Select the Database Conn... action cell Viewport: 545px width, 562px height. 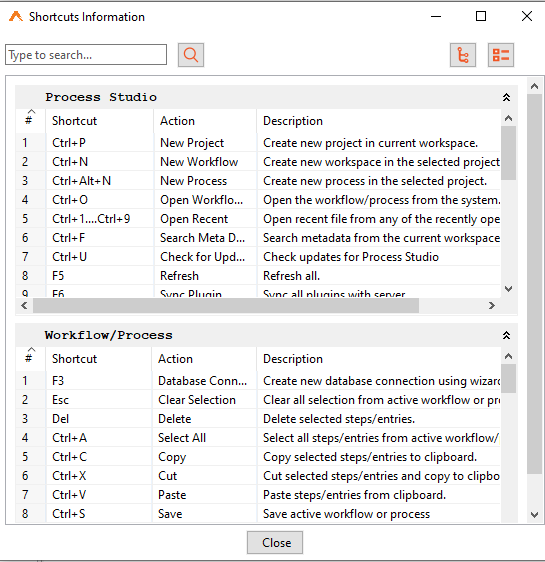click(204, 381)
